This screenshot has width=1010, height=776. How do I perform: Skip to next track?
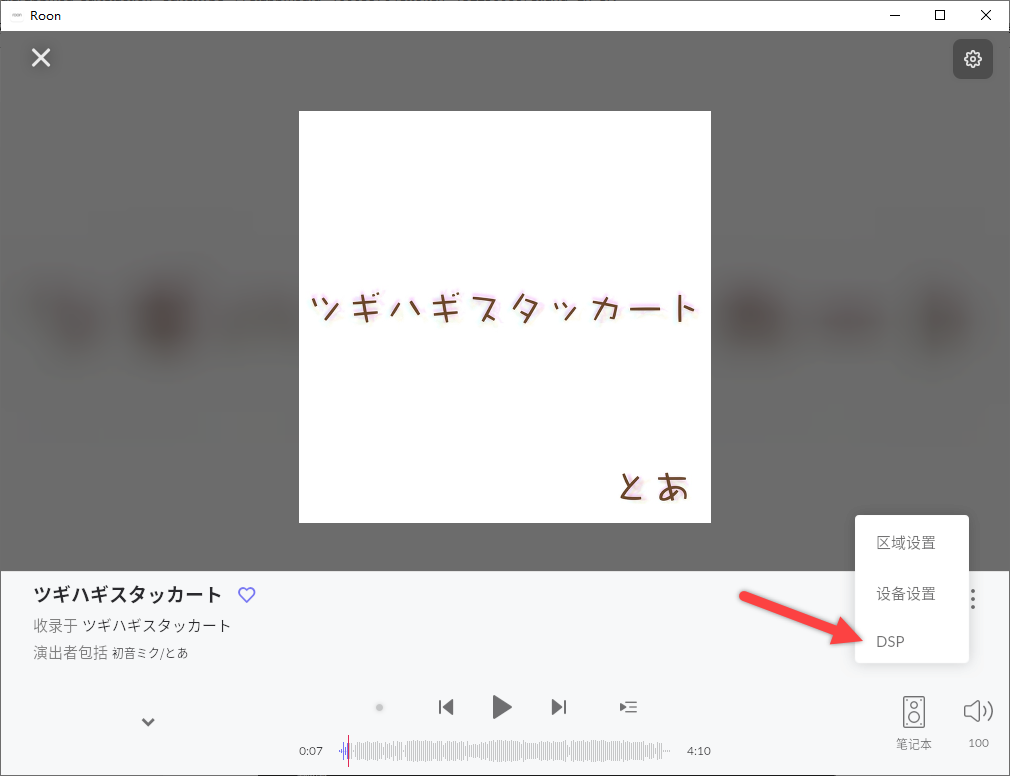pos(558,707)
